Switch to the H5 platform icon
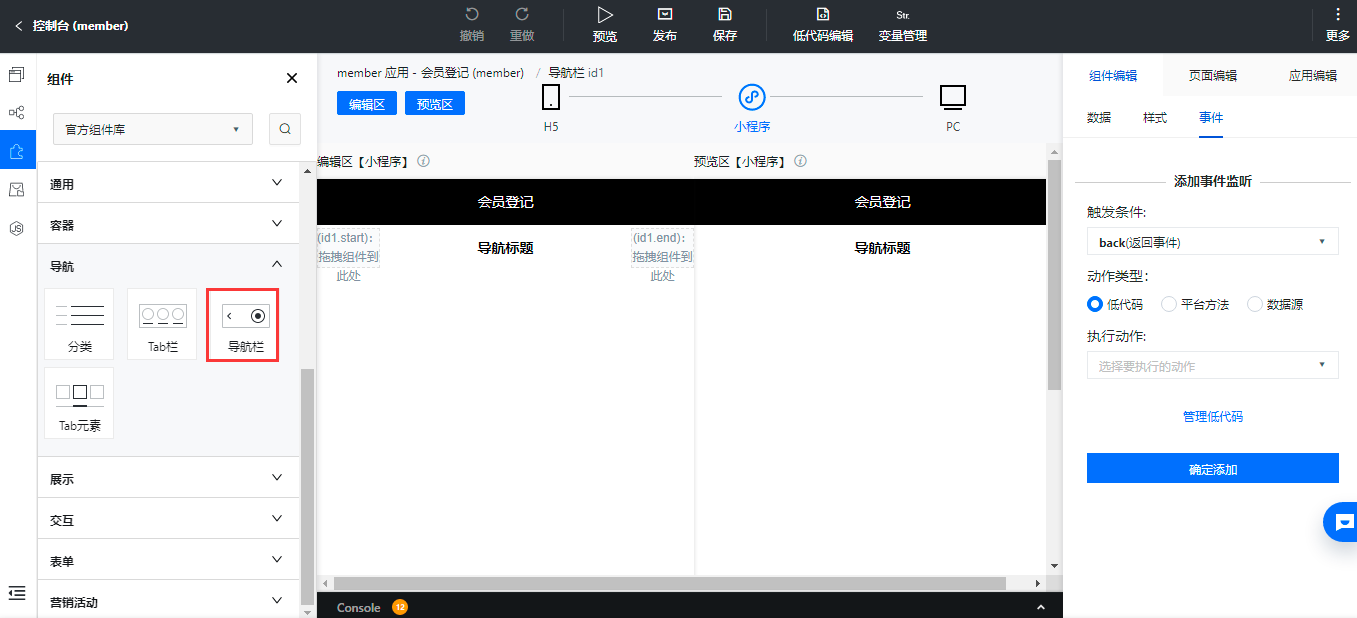The width and height of the screenshot is (1357, 618). point(551,97)
